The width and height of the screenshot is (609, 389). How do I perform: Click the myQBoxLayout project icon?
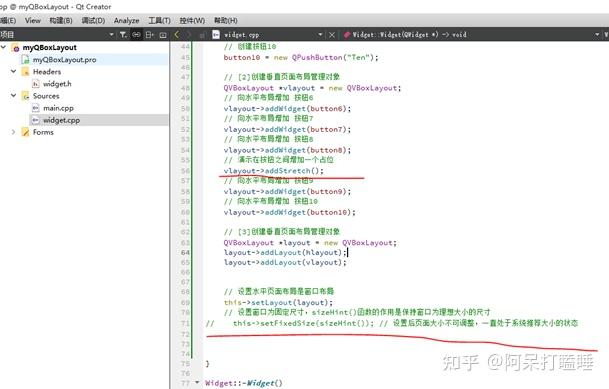pos(16,48)
